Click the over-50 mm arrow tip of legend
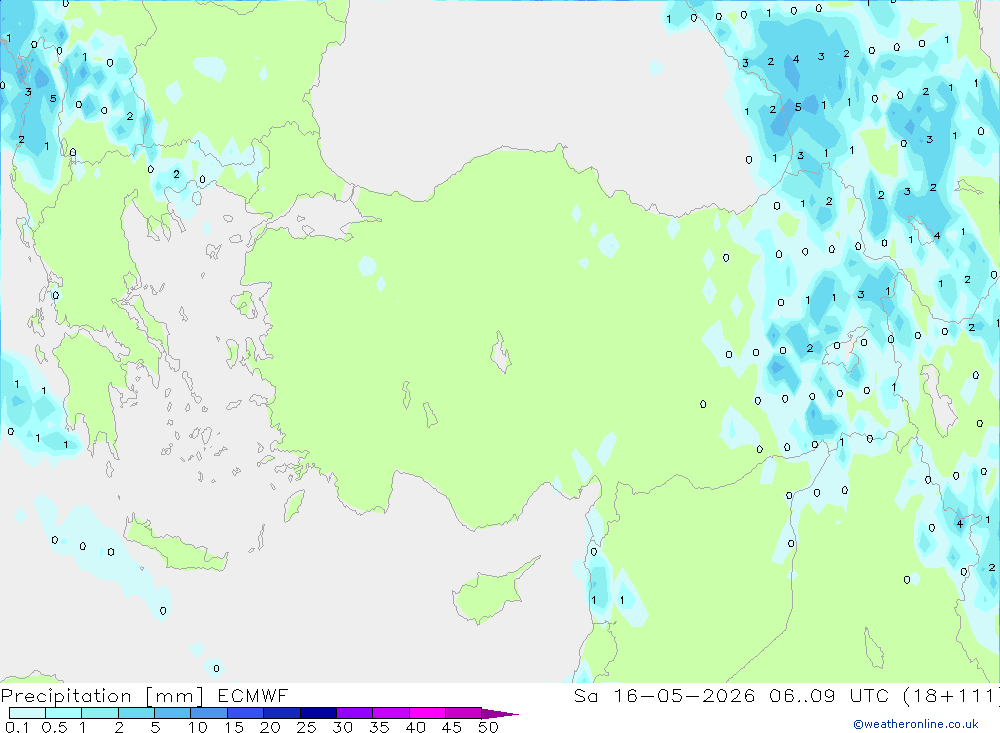Screen dimensions: 1000x733 500,714
